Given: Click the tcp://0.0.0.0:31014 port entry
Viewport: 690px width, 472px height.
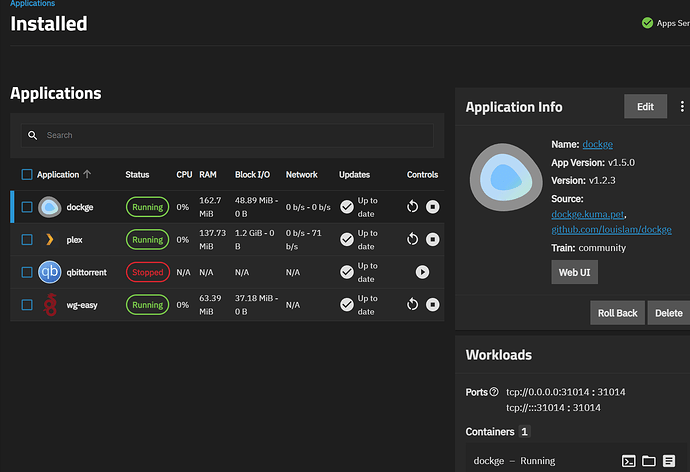Looking at the screenshot, I should click(x=565, y=392).
